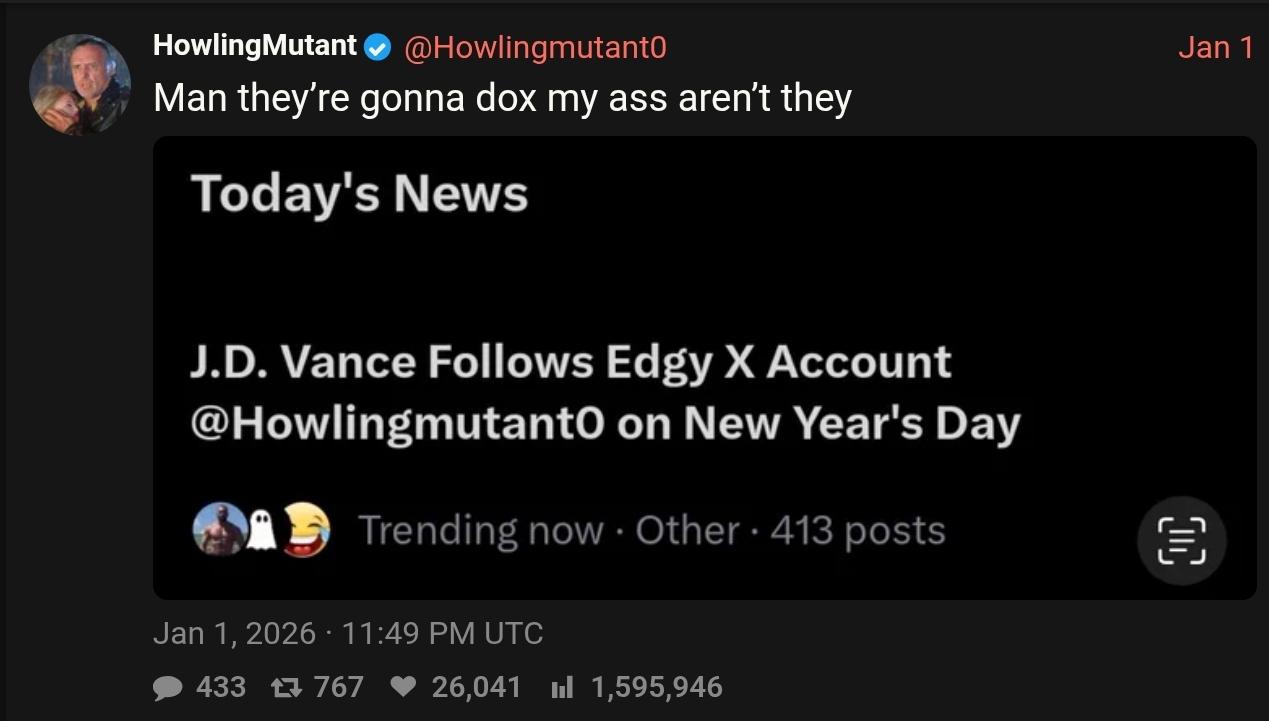Click the 1,595,946 view count
Viewport: 1269px width, 721px height.
click(656, 687)
